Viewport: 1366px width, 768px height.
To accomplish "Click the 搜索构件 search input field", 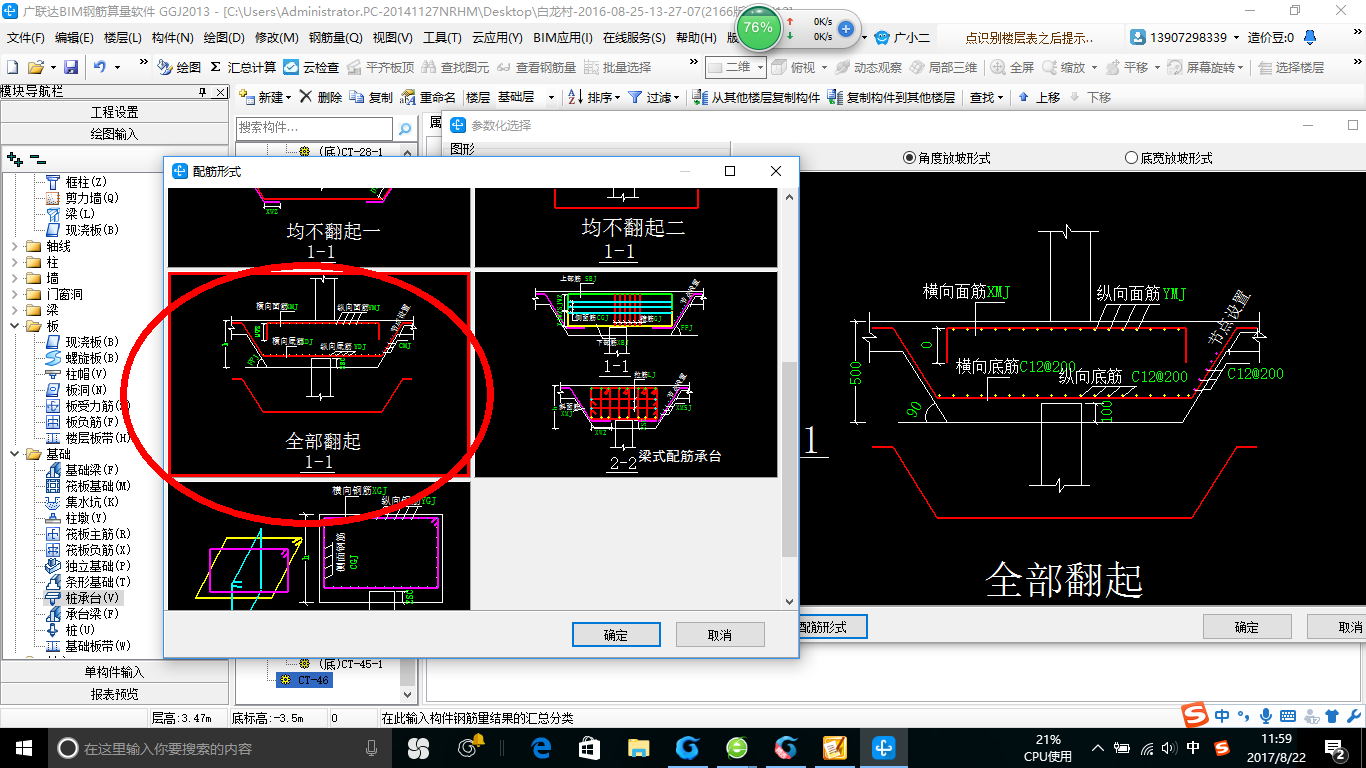I will click(315, 128).
